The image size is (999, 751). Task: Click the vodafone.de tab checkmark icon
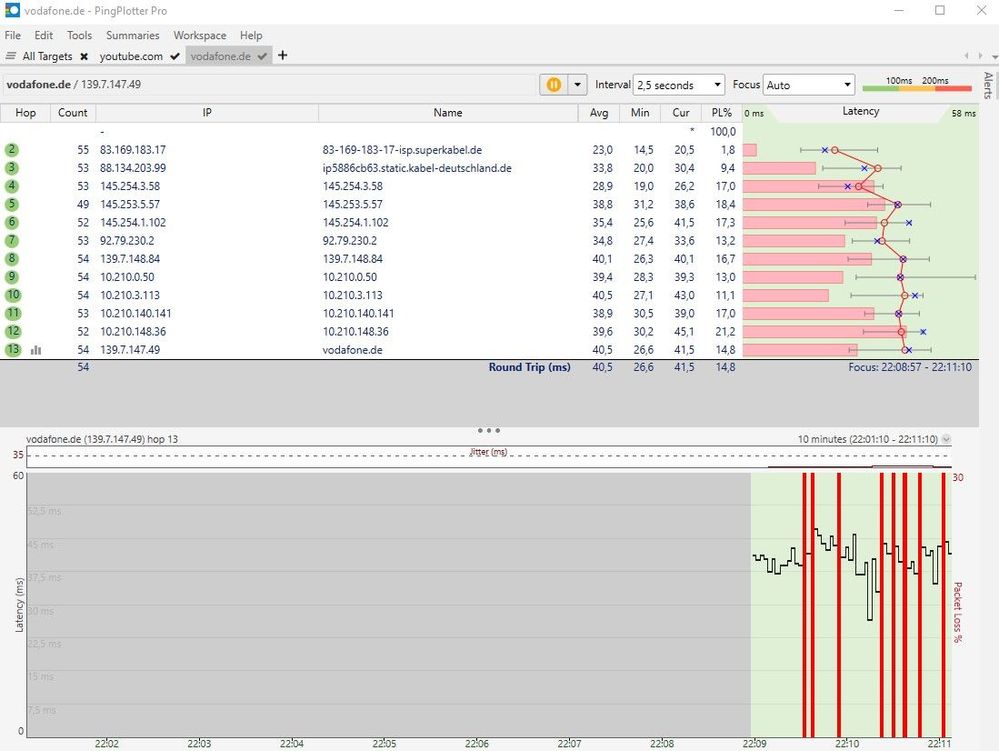[262, 57]
